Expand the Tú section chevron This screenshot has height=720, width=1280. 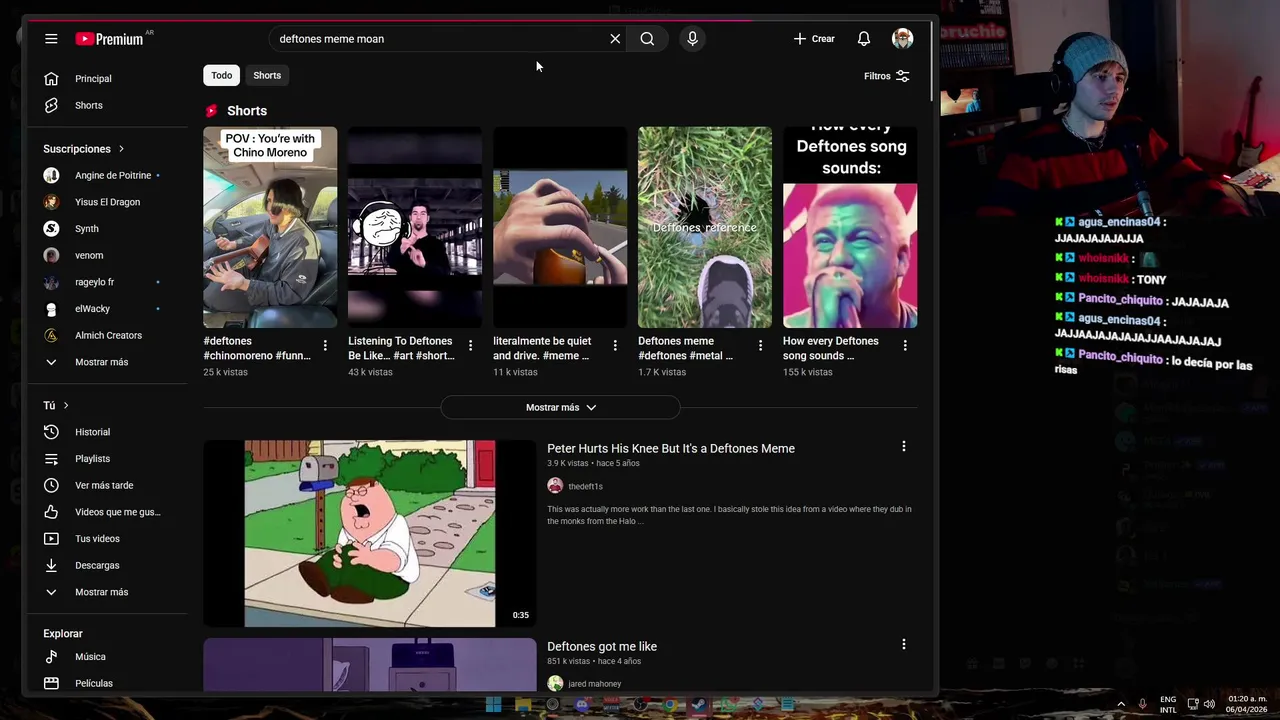point(66,405)
